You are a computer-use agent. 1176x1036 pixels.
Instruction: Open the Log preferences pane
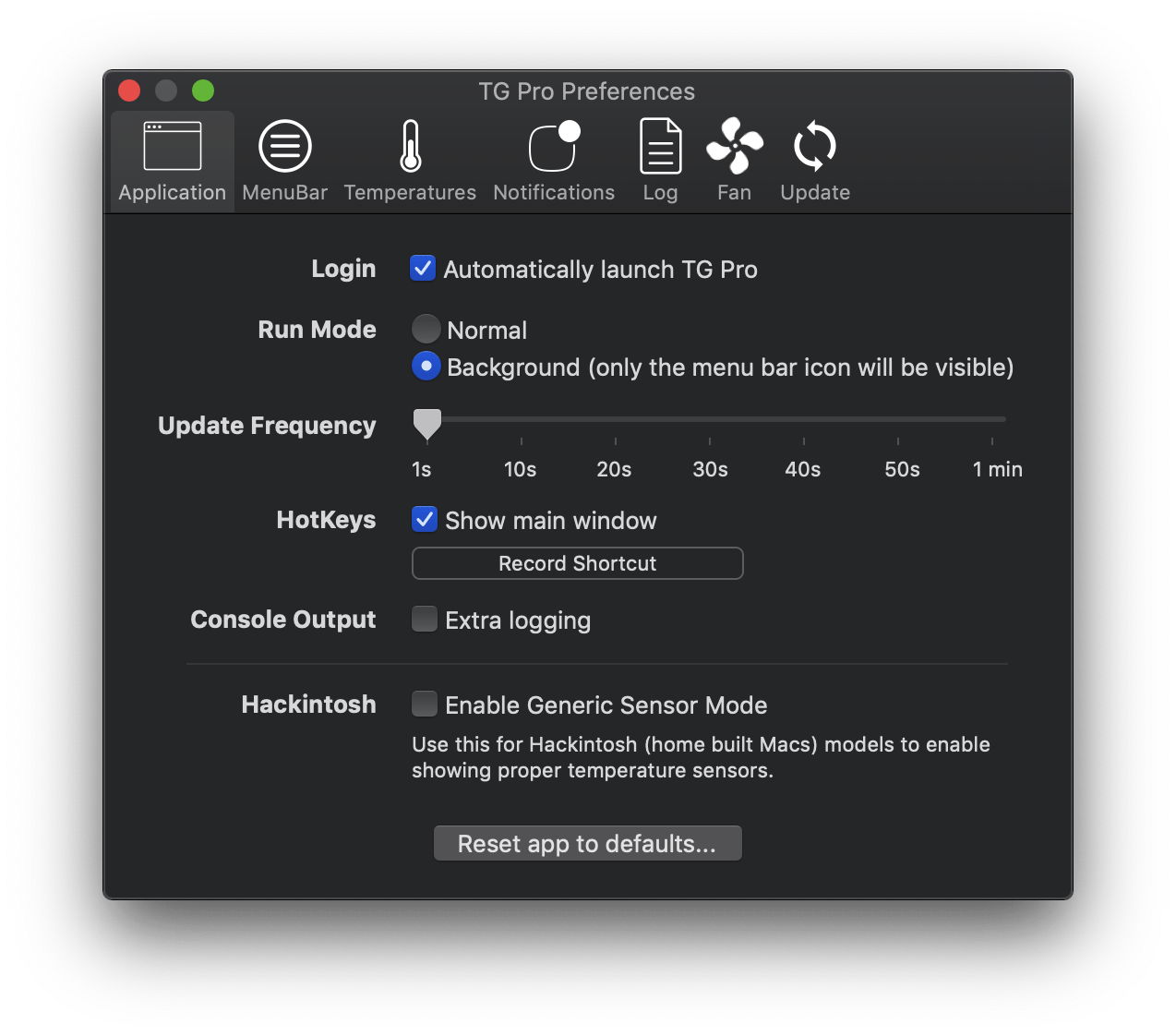(x=660, y=159)
